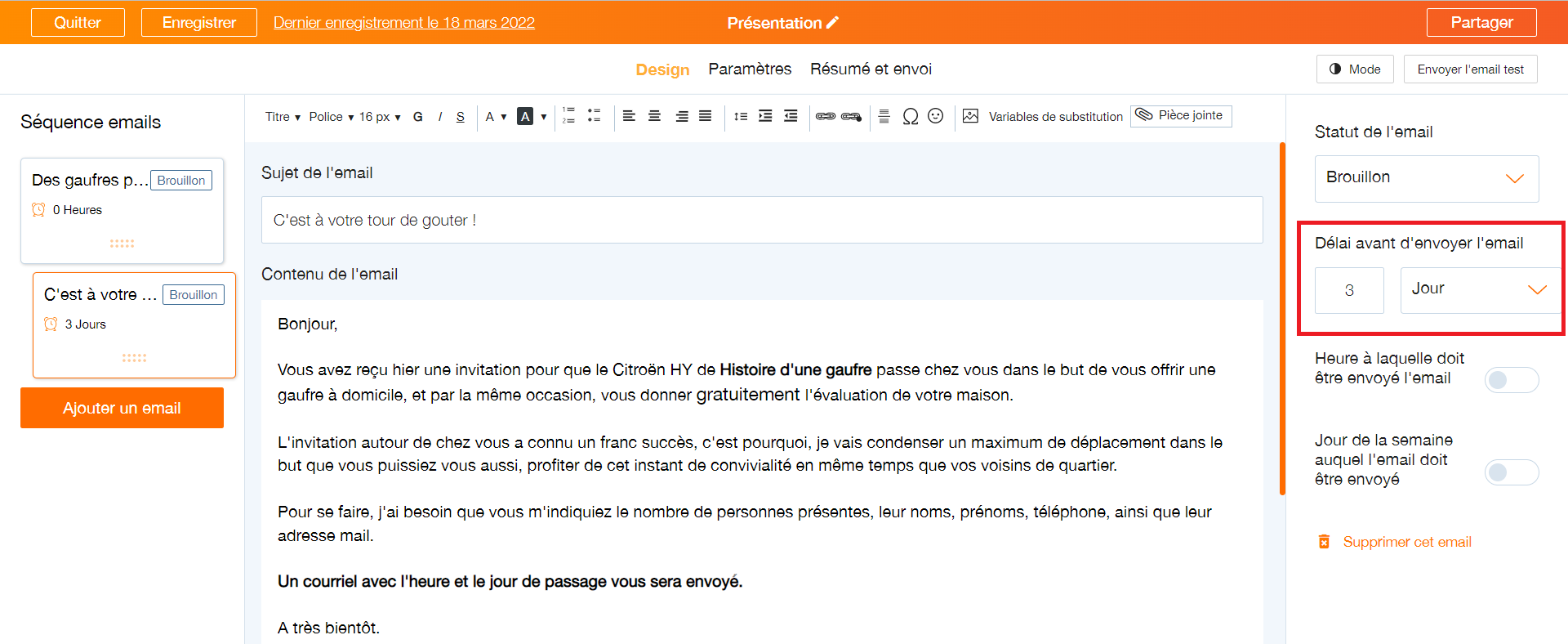Click the Enregistrer button
1568x644 pixels.
[x=199, y=23]
